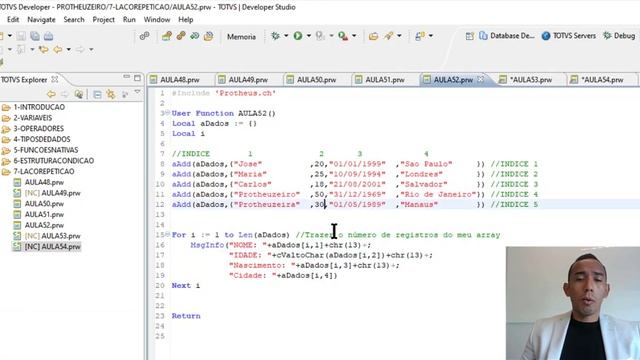Run program with green play icon

click(x=298, y=36)
